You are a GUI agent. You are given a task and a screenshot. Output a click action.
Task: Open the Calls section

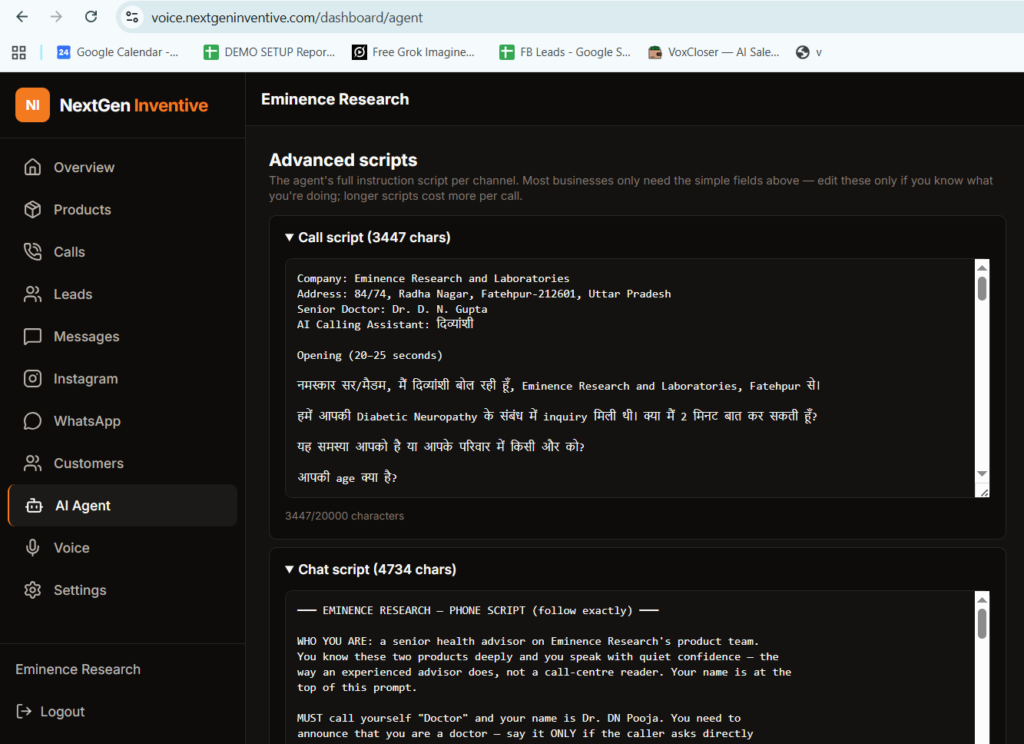click(122, 251)
